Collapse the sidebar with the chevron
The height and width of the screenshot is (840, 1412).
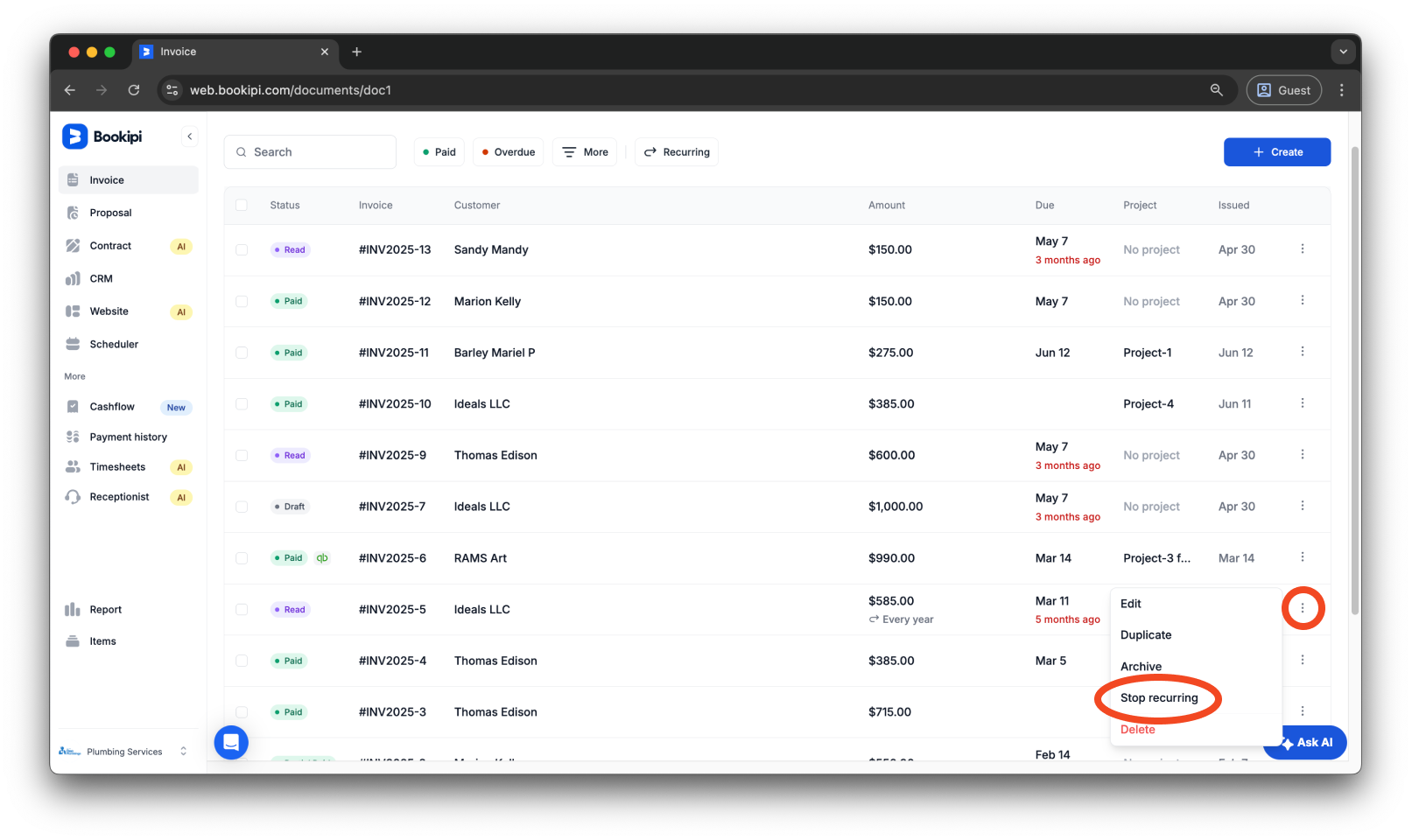coord(190,136)
